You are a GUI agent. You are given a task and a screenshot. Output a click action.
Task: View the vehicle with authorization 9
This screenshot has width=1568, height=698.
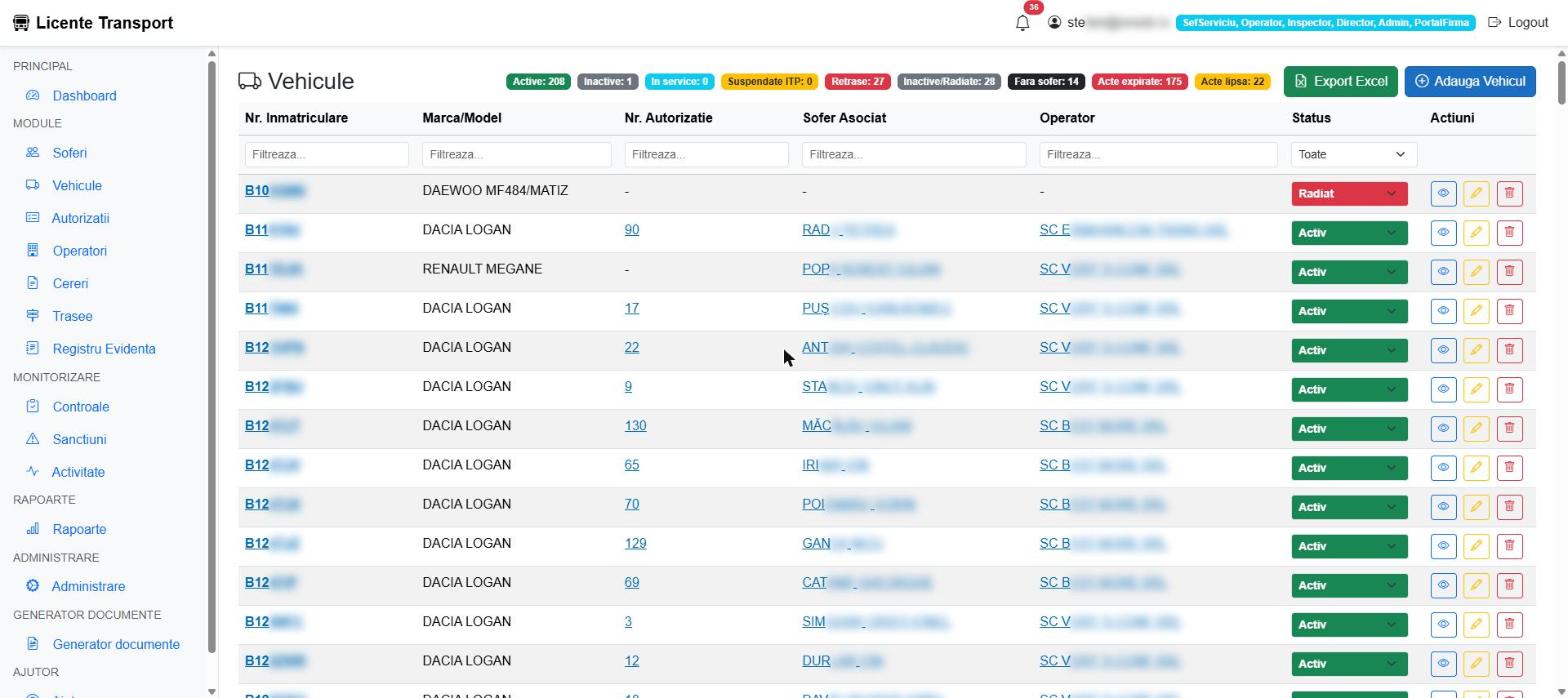(1443, 389)
